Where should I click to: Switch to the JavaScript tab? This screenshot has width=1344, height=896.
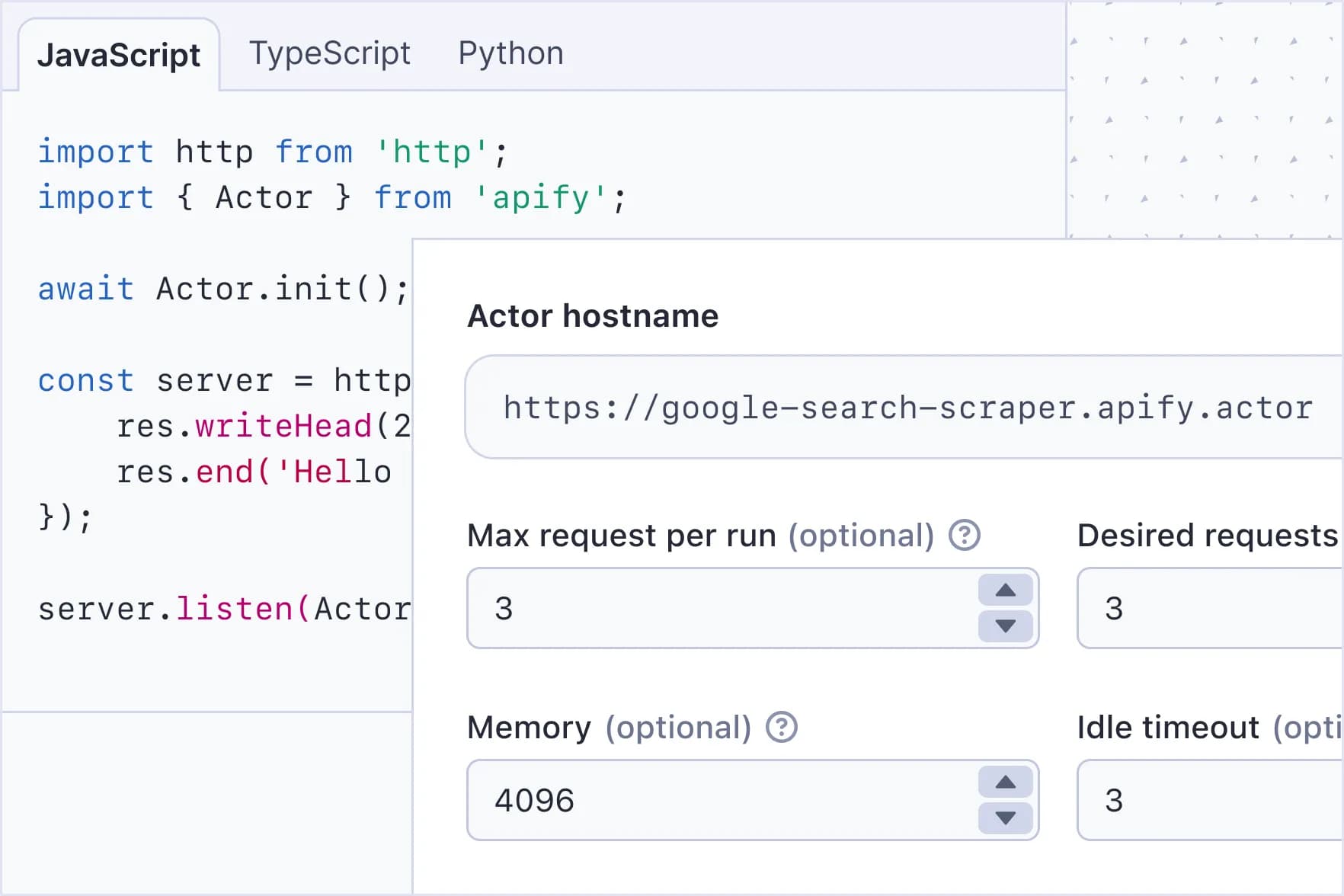coord(119,56)
